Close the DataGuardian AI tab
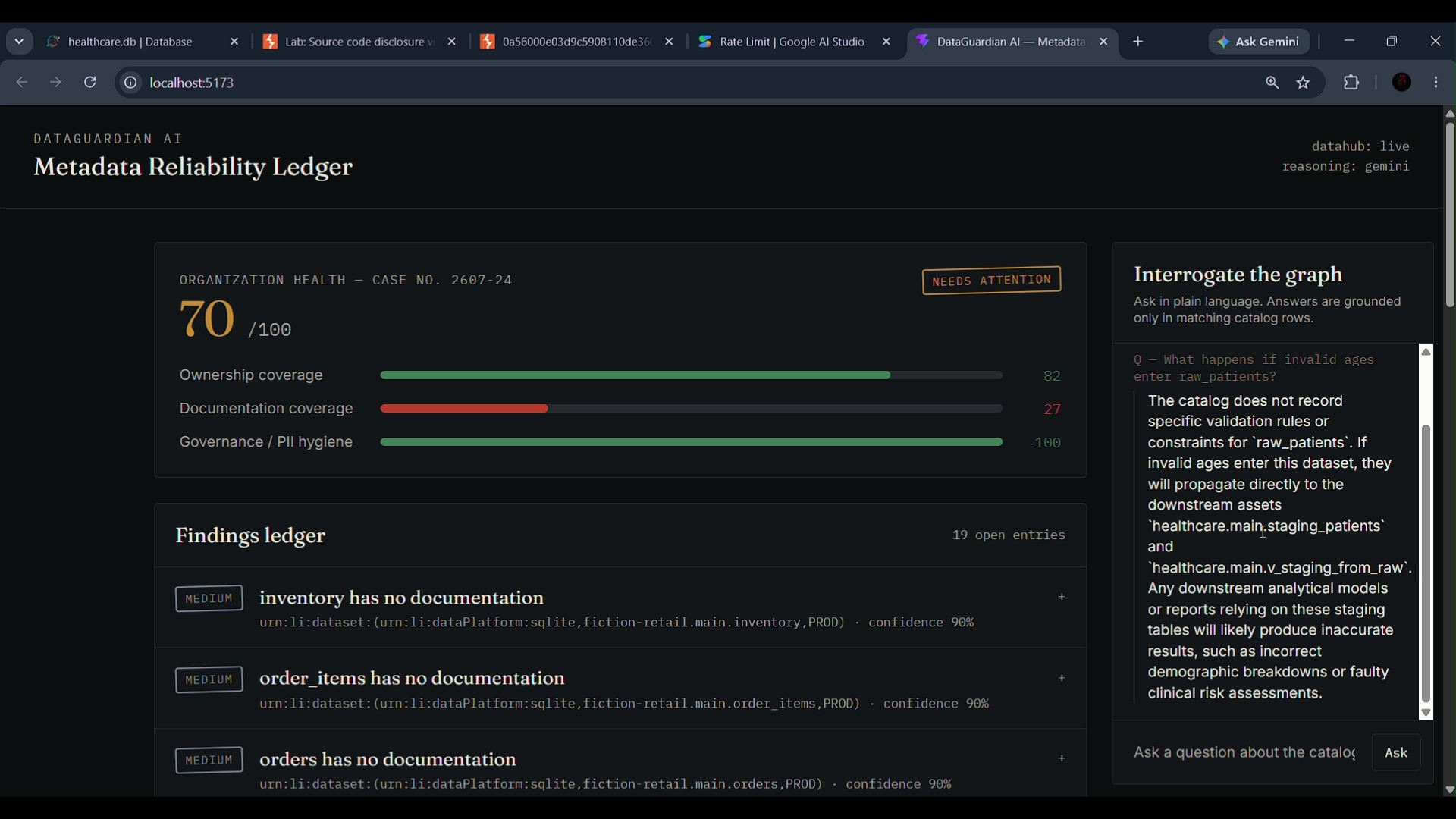Screen dimensions: 1456x819 click(1104, 42)
